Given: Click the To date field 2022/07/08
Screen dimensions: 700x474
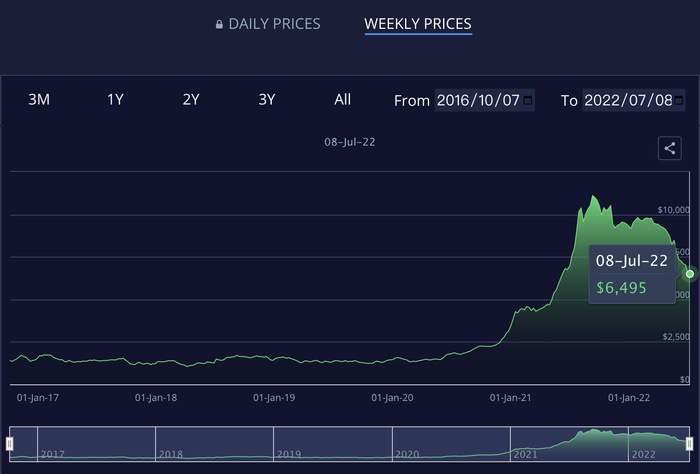Looking at the screenshot, I should click(633, 100).
